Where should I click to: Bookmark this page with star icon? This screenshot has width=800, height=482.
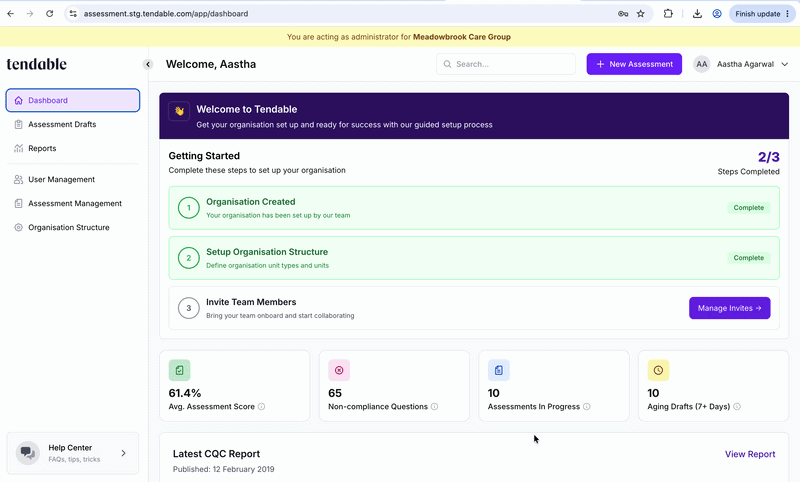point(641,14)
